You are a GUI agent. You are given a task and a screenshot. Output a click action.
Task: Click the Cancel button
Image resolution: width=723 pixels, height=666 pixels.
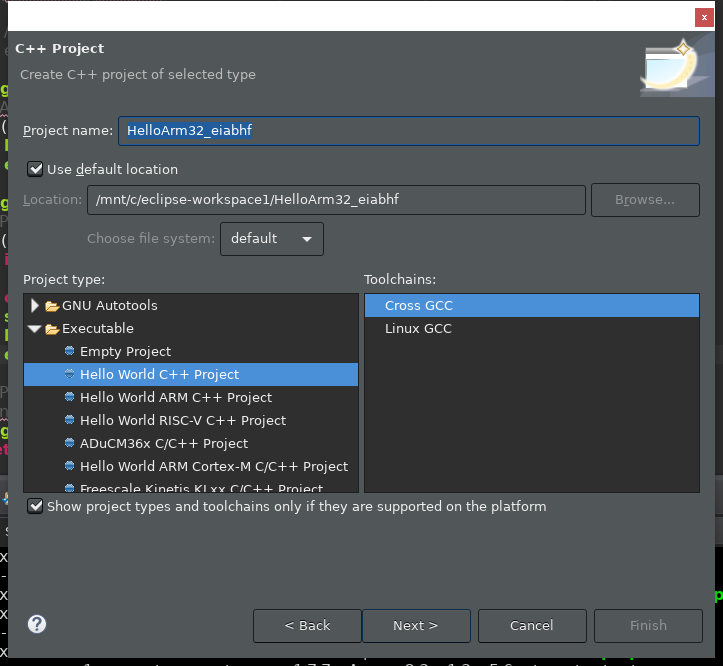tap(531, 626)
